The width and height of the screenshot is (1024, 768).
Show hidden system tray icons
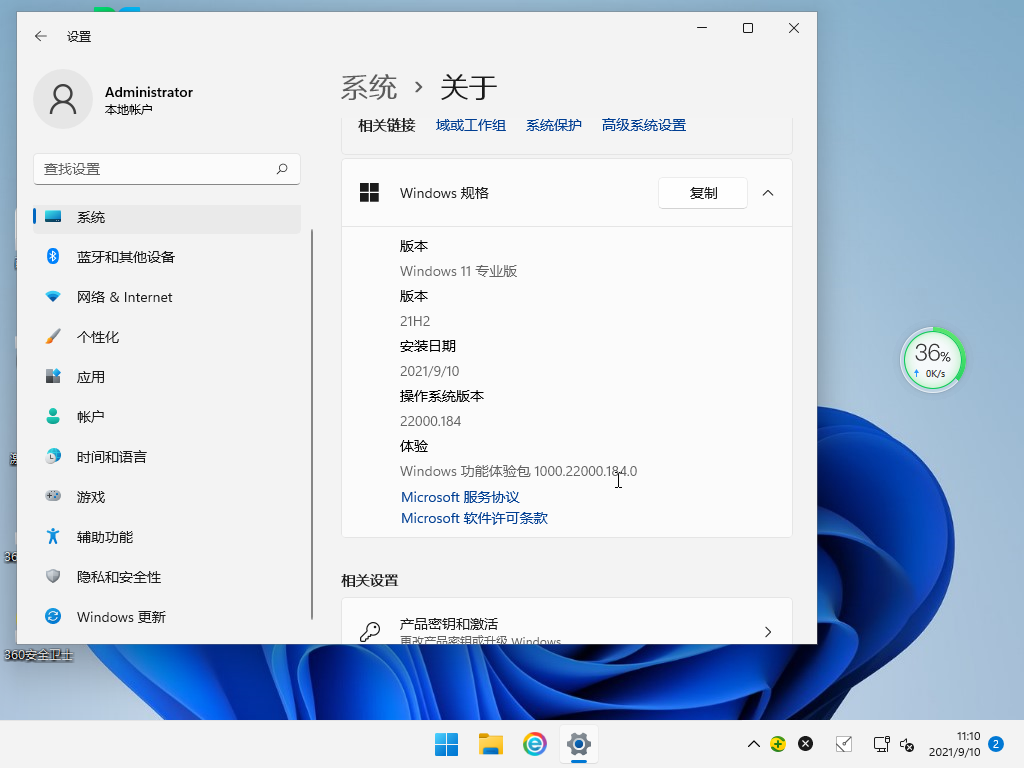pyautogui.click(x=754, y=744)
